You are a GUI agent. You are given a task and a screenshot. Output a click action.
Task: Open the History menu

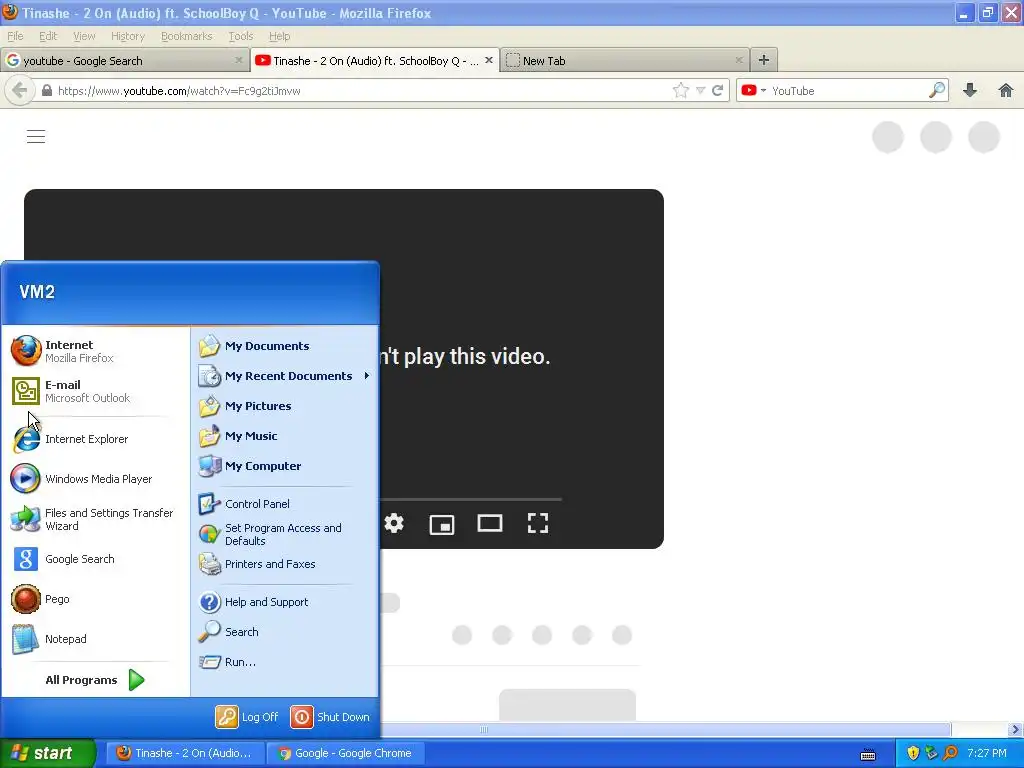[x=127, y=36]
